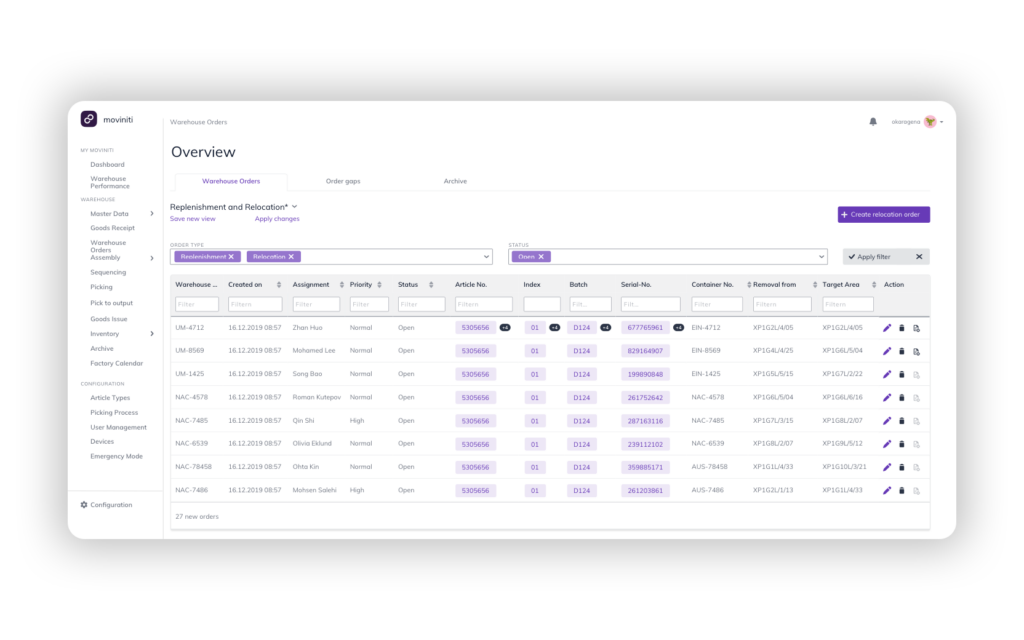Viewport: 1024px width, 640px height.
Task: Click the moviniti logo icon
Action: pyautogui.click(x=89, y=119)
